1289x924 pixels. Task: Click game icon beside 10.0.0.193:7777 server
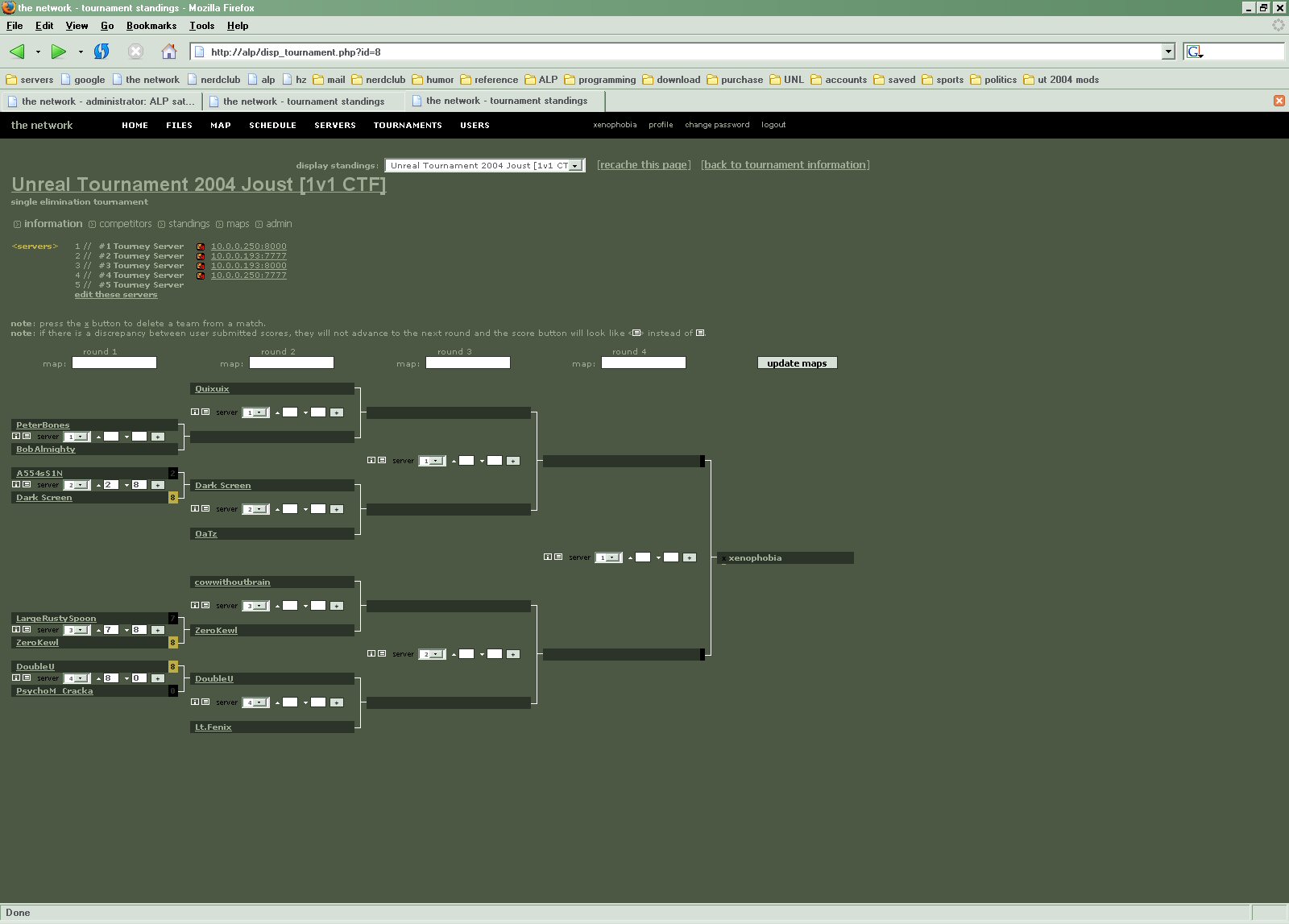(201, 256)
